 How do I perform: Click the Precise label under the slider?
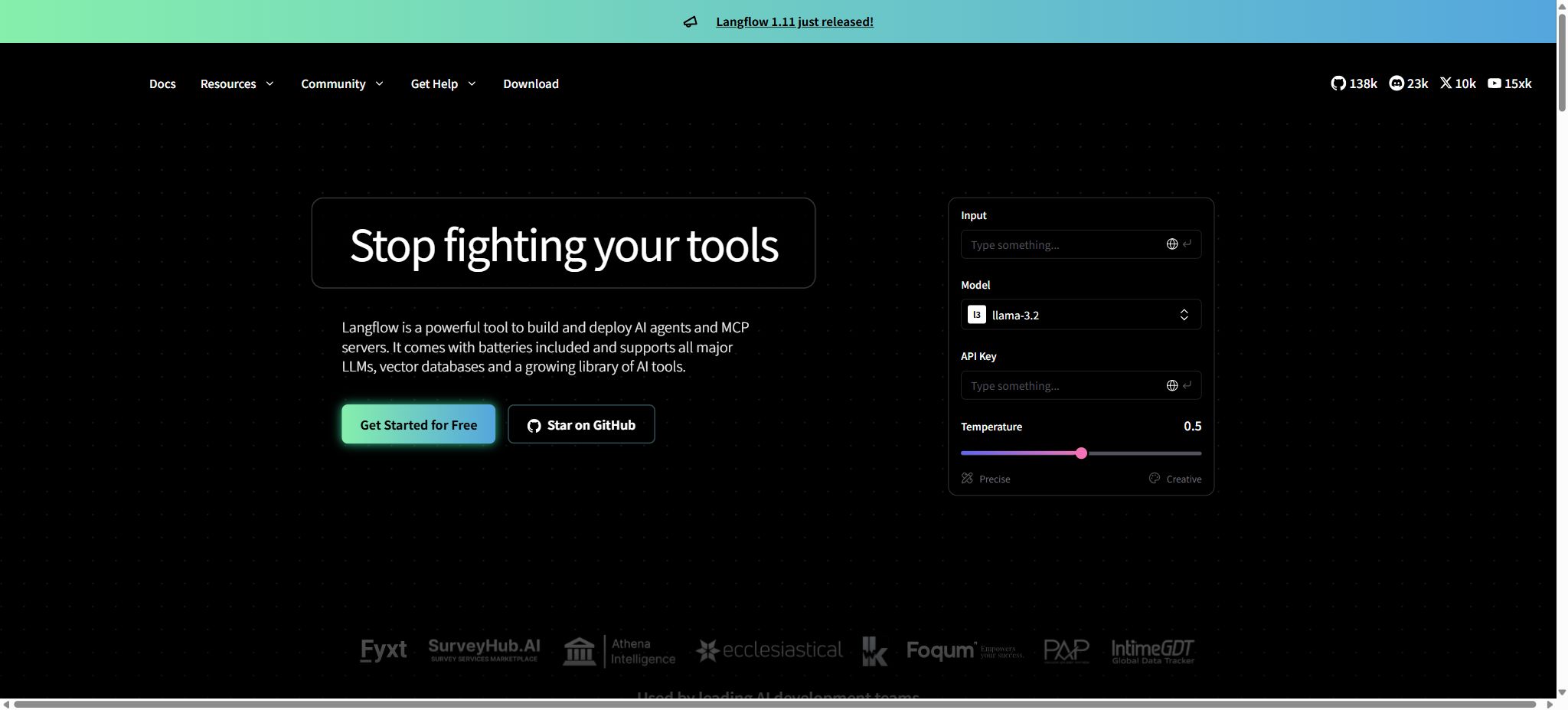995,479
